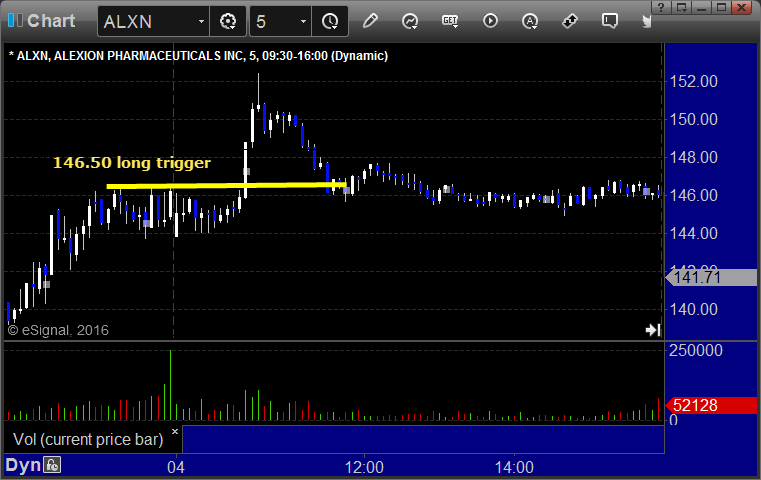Open the help question mark button
The image size is (761, 480).
(x=661, y=7)
